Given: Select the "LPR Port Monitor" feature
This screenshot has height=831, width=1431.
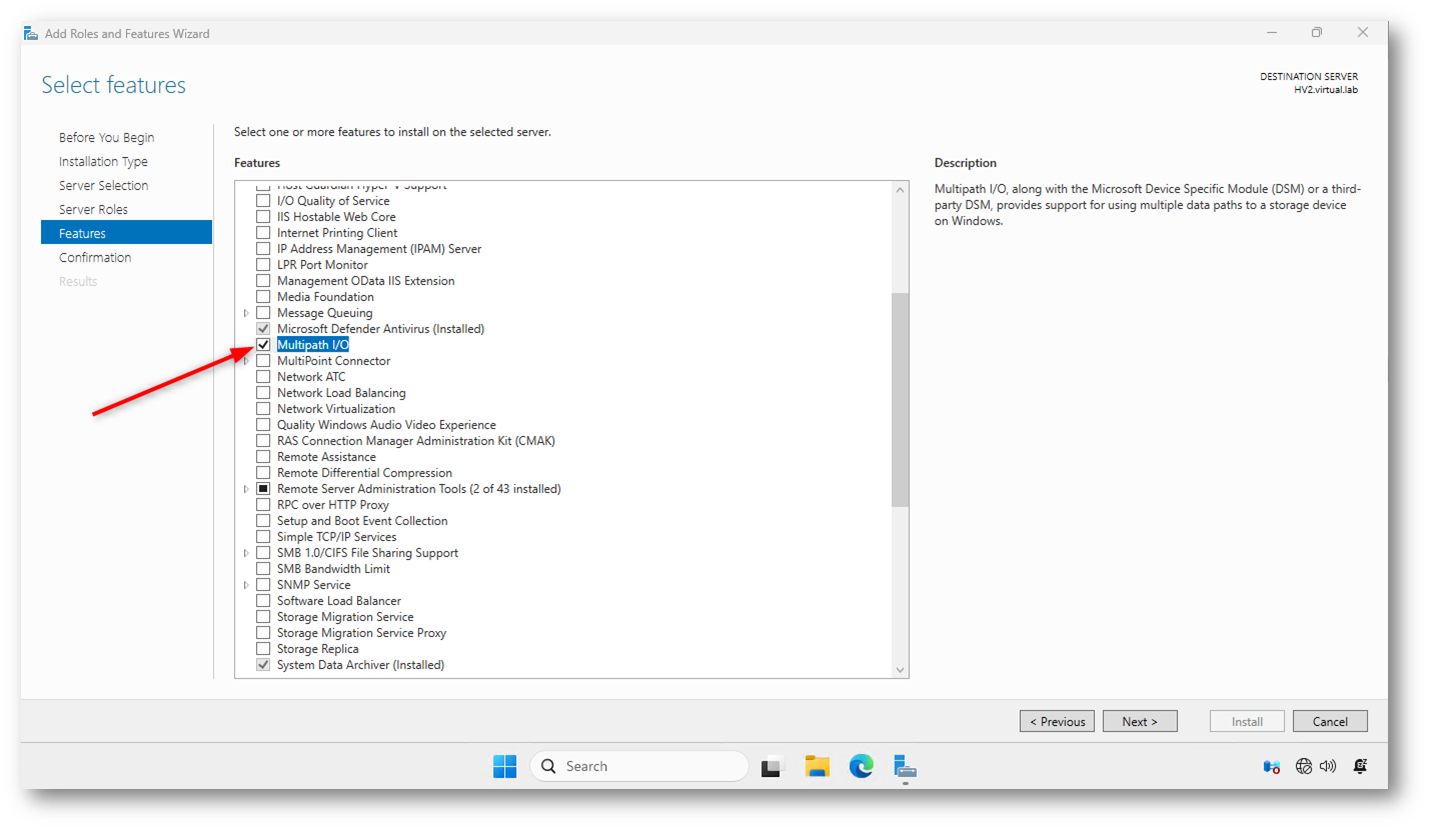Looking at the screenshot, I should (322, 265).
